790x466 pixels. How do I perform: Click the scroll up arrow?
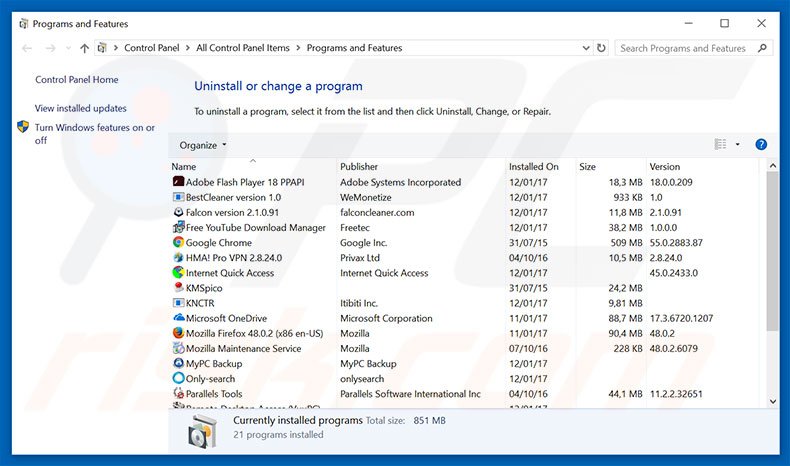[773, 165]
